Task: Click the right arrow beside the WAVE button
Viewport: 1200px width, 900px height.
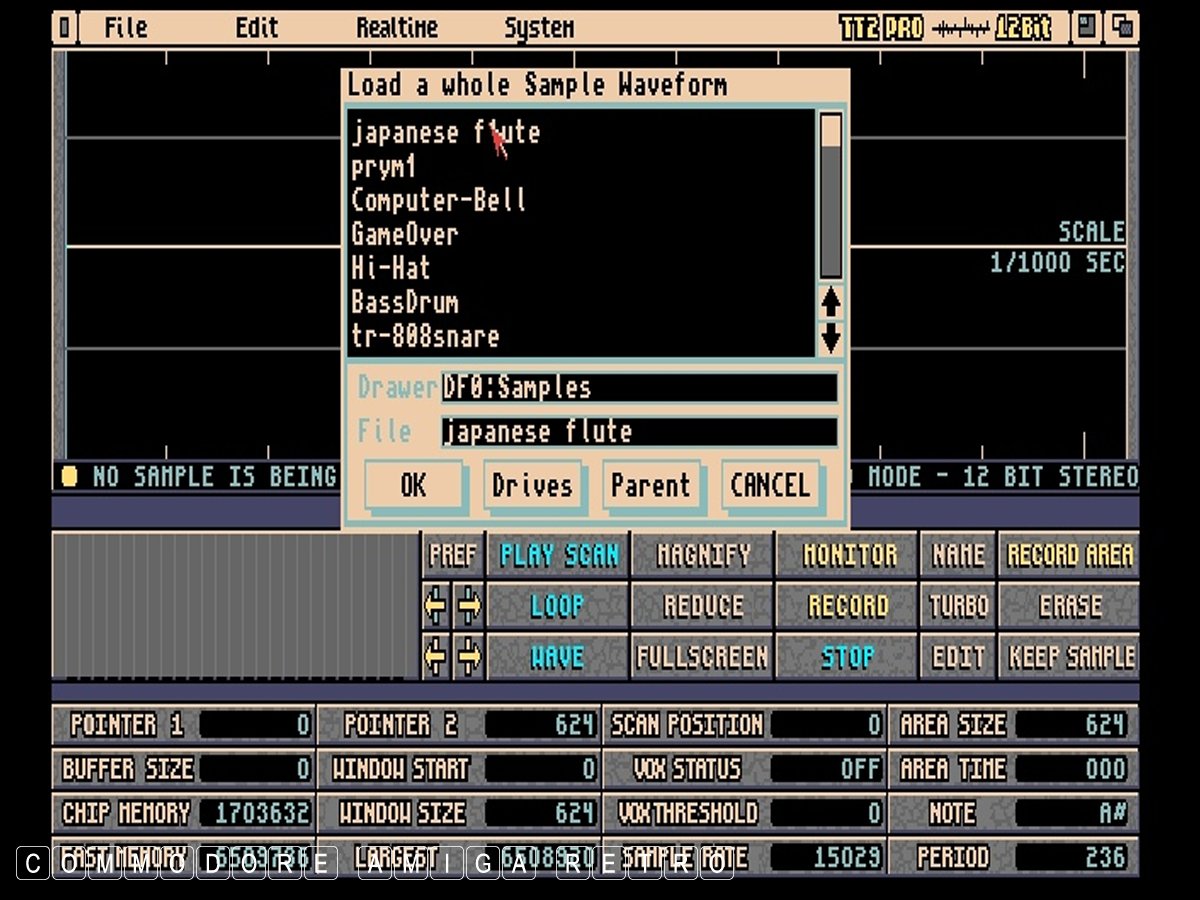Action: 468,657
